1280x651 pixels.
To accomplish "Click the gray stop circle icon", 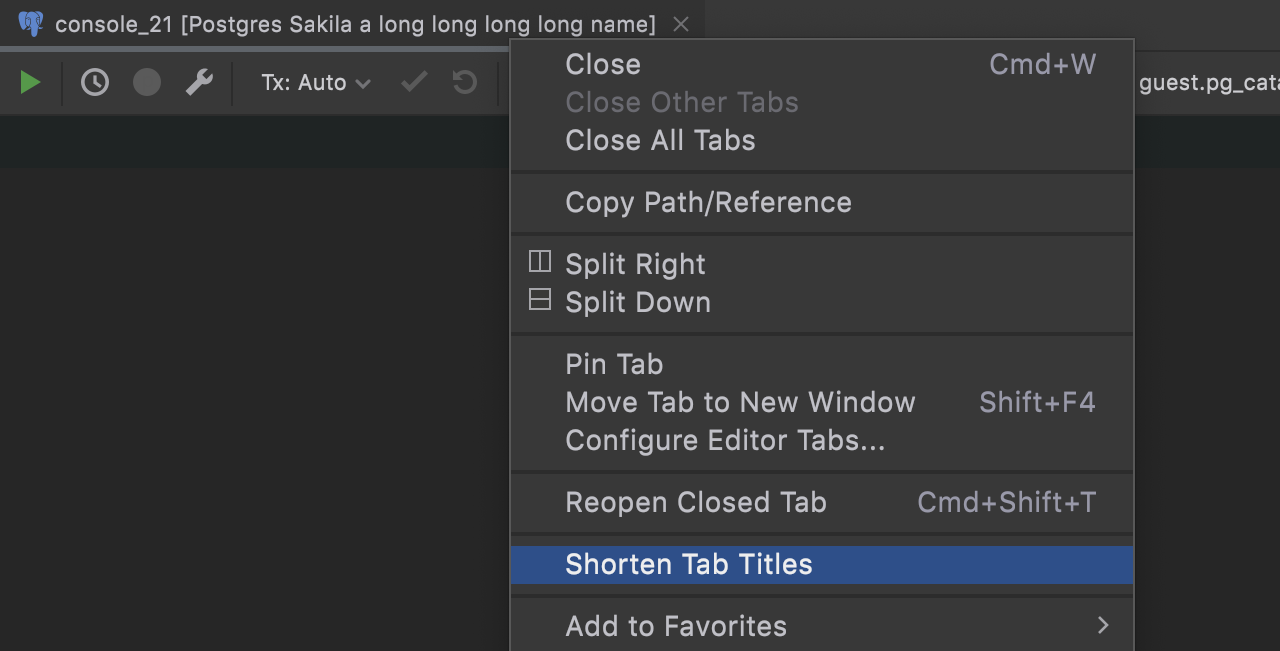I will (x=147, y=82).
